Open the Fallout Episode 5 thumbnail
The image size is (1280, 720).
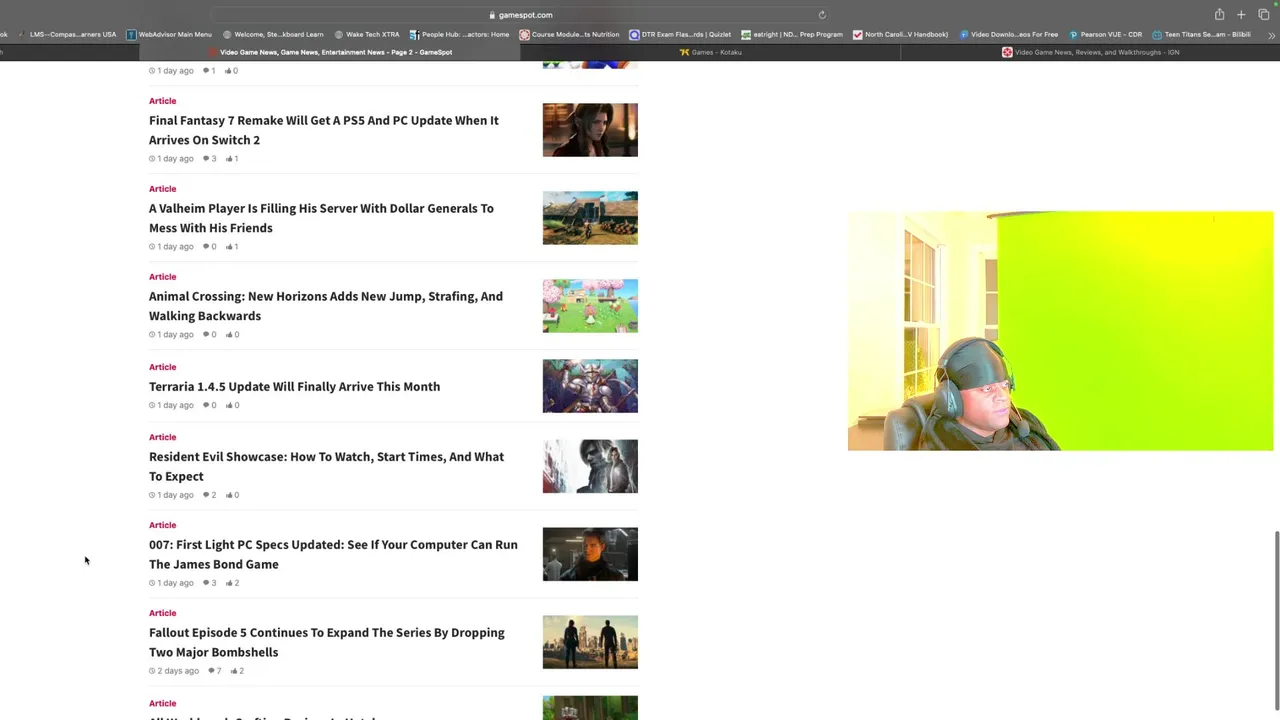coord(590,642)
